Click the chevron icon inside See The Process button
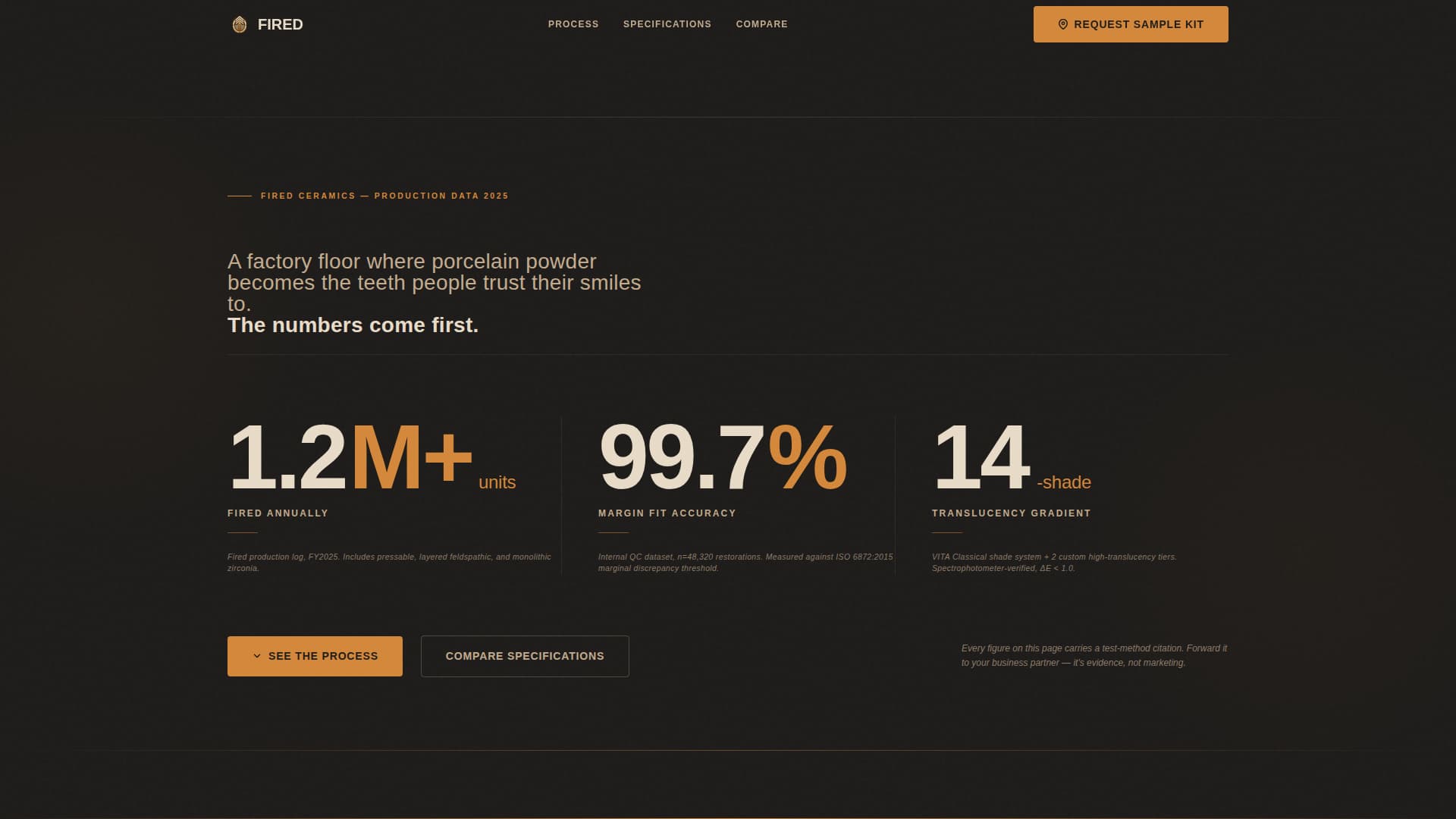The image size is (1456, 819). coord(258,656)
